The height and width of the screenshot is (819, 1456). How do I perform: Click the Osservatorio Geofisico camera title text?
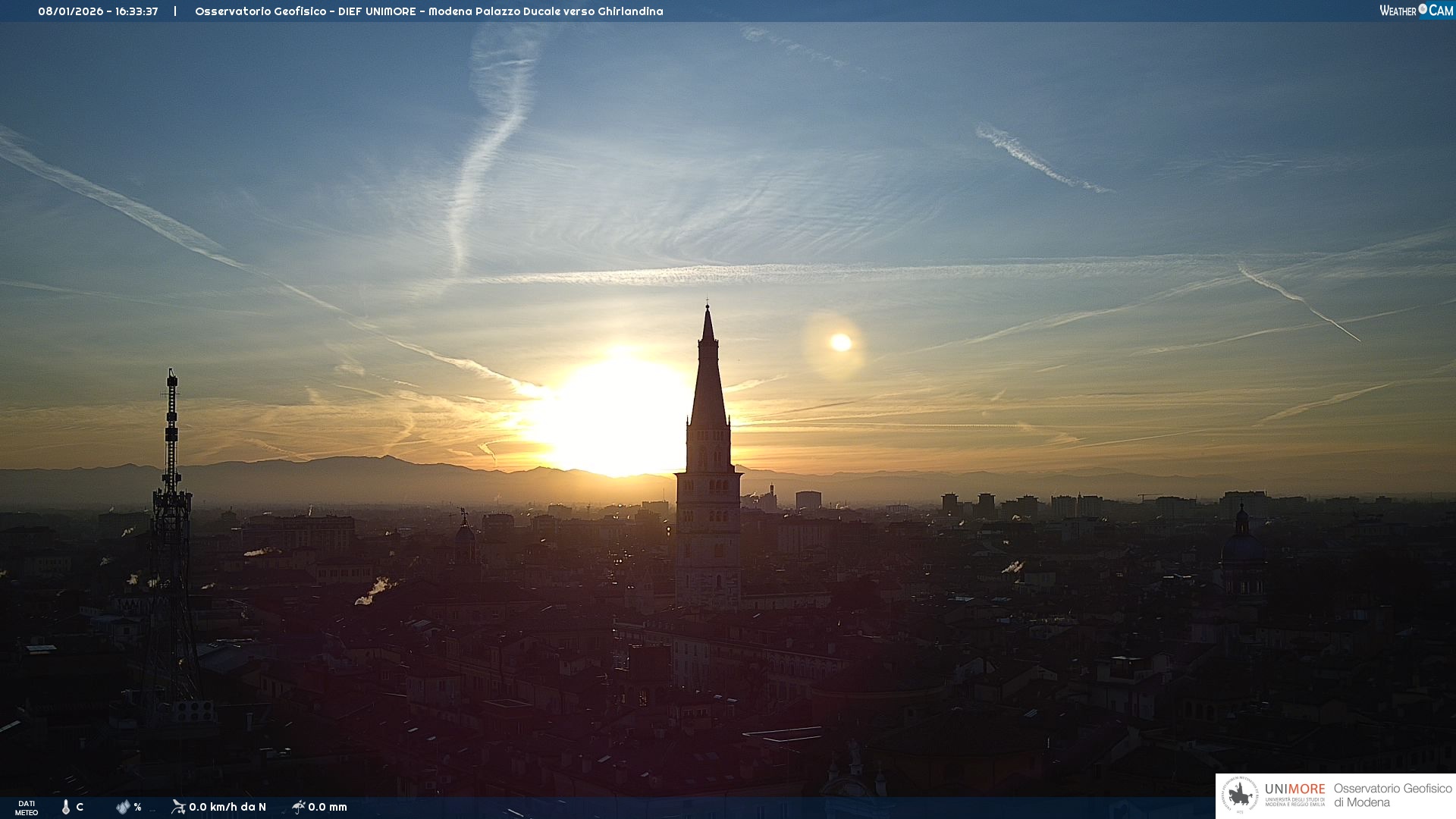428,11
